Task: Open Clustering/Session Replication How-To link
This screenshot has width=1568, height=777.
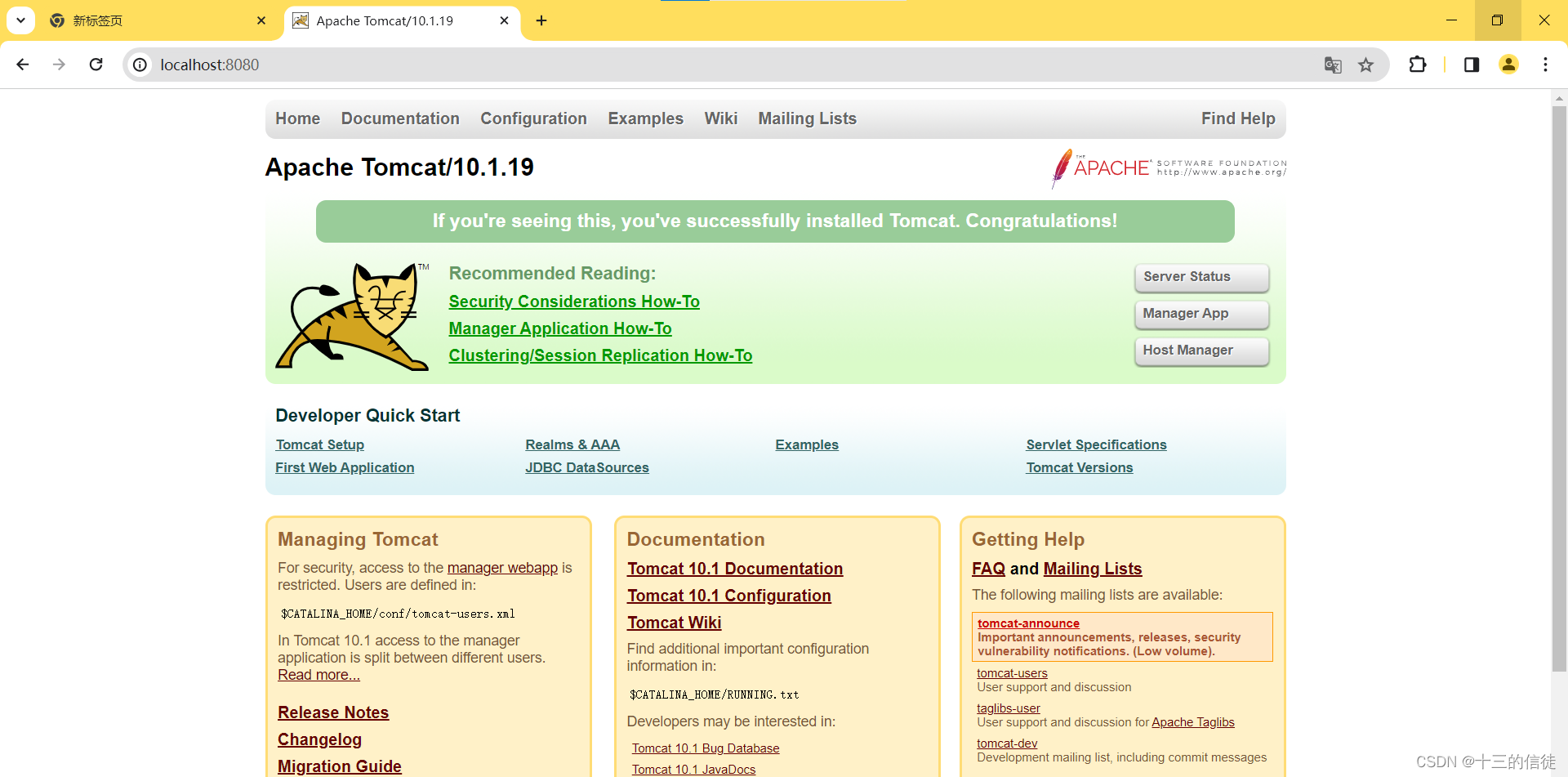Action: 600,355
